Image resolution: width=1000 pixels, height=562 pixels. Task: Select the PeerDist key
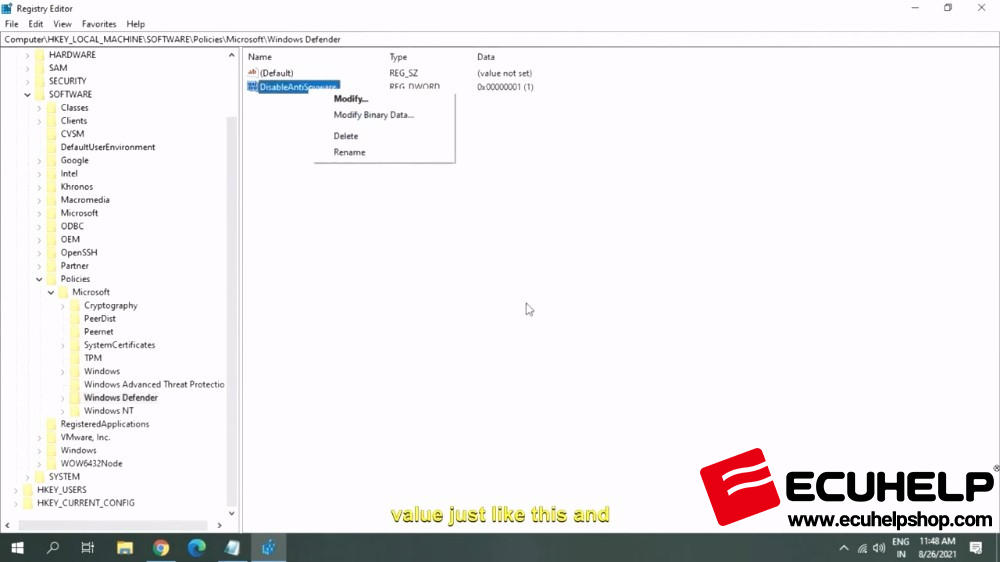coord(99,318)
